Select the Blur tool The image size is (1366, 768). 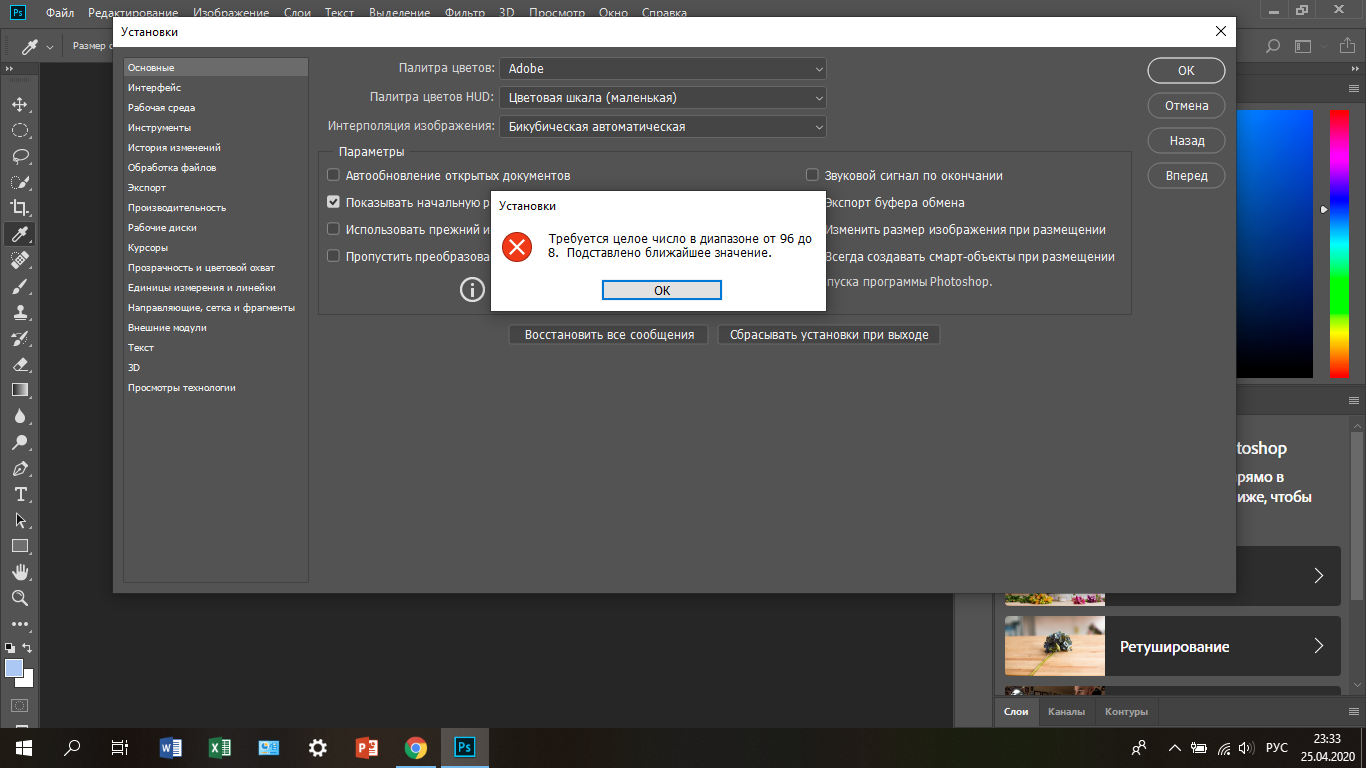[20, 416]
